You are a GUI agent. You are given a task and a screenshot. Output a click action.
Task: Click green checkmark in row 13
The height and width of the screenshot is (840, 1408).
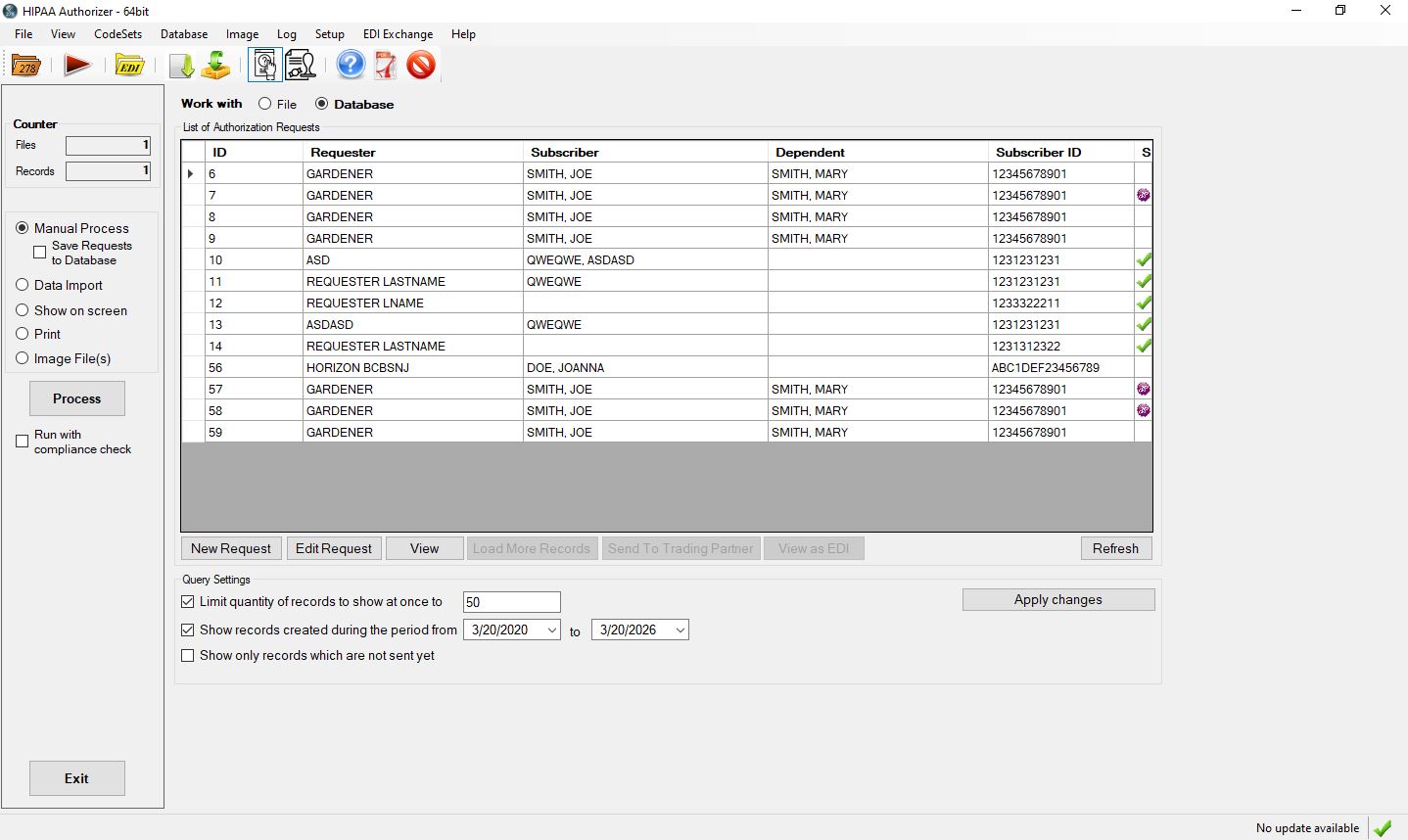[x=1143, y=324]
